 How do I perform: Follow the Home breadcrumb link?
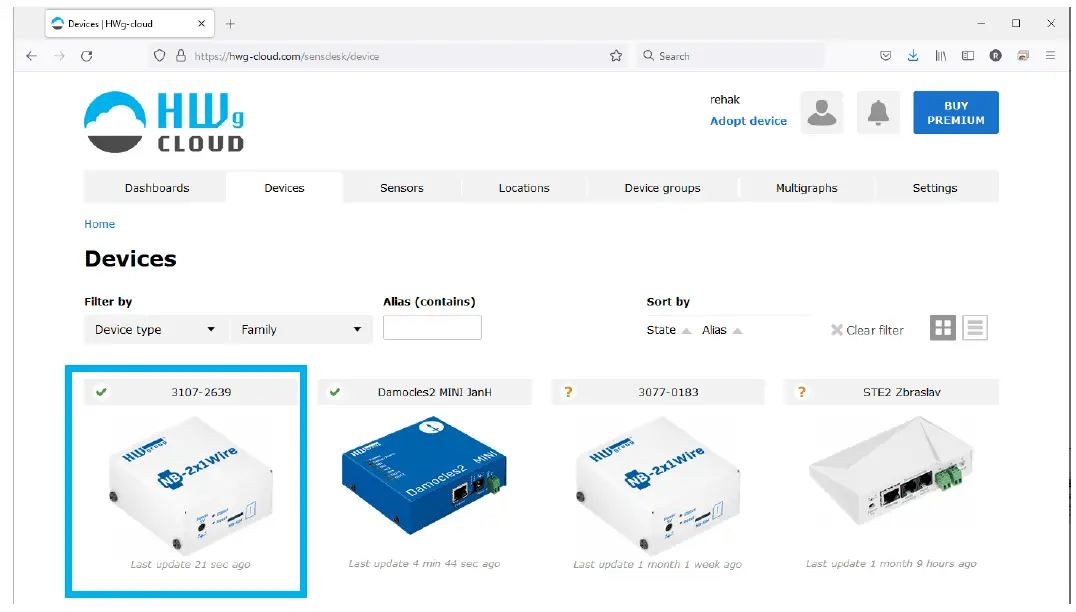[100, 224]
